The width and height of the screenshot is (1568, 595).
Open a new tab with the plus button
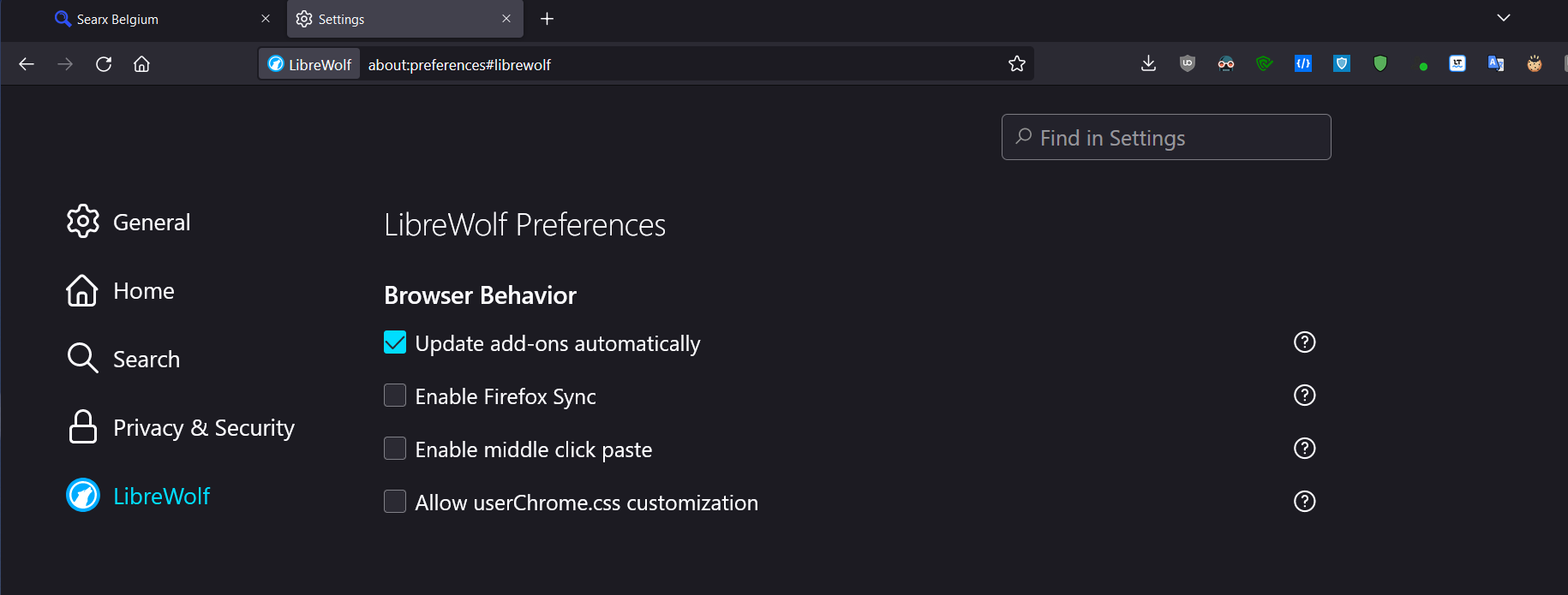(x=547, y=19)
